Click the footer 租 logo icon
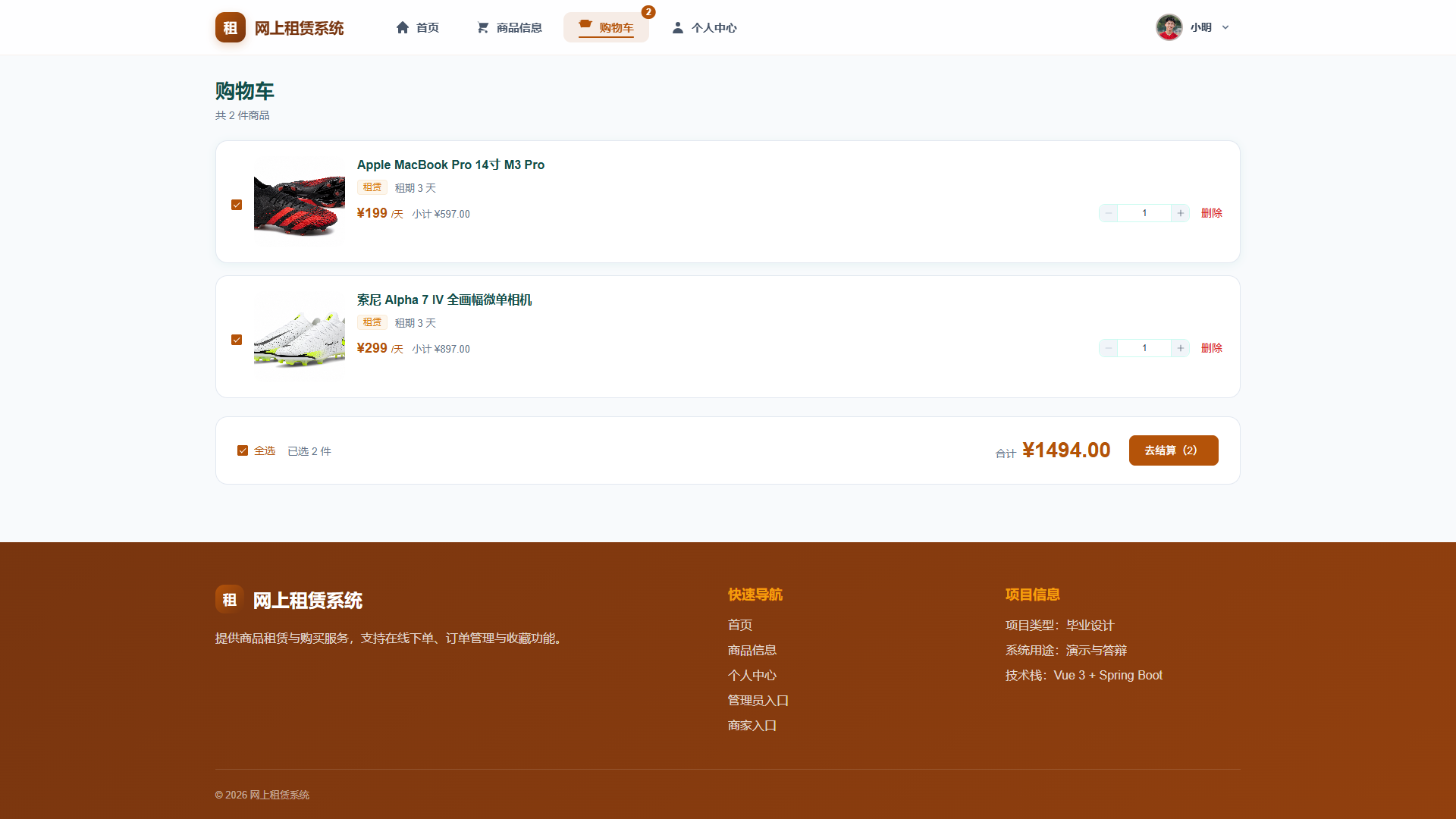1456x819 pixels. pos(230,600)
